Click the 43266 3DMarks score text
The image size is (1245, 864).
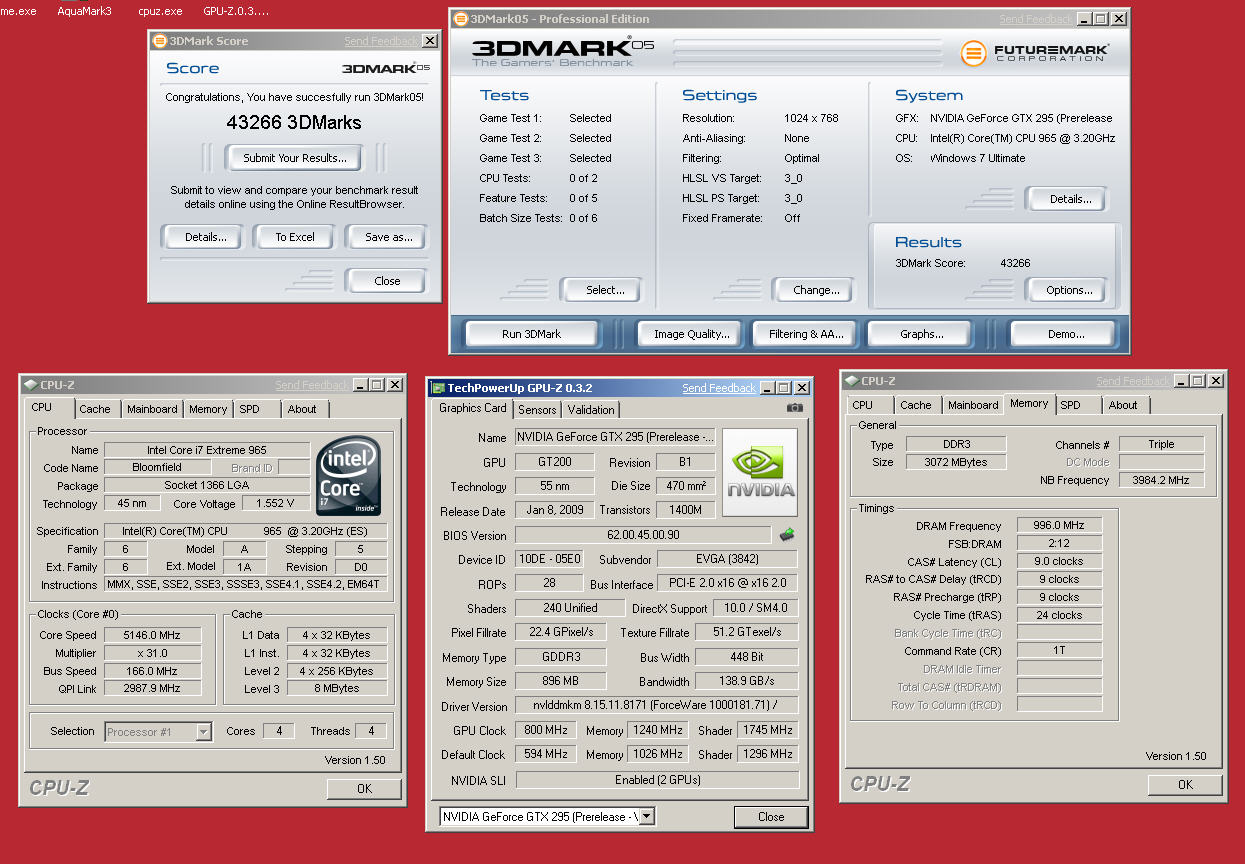coord(294,123)
